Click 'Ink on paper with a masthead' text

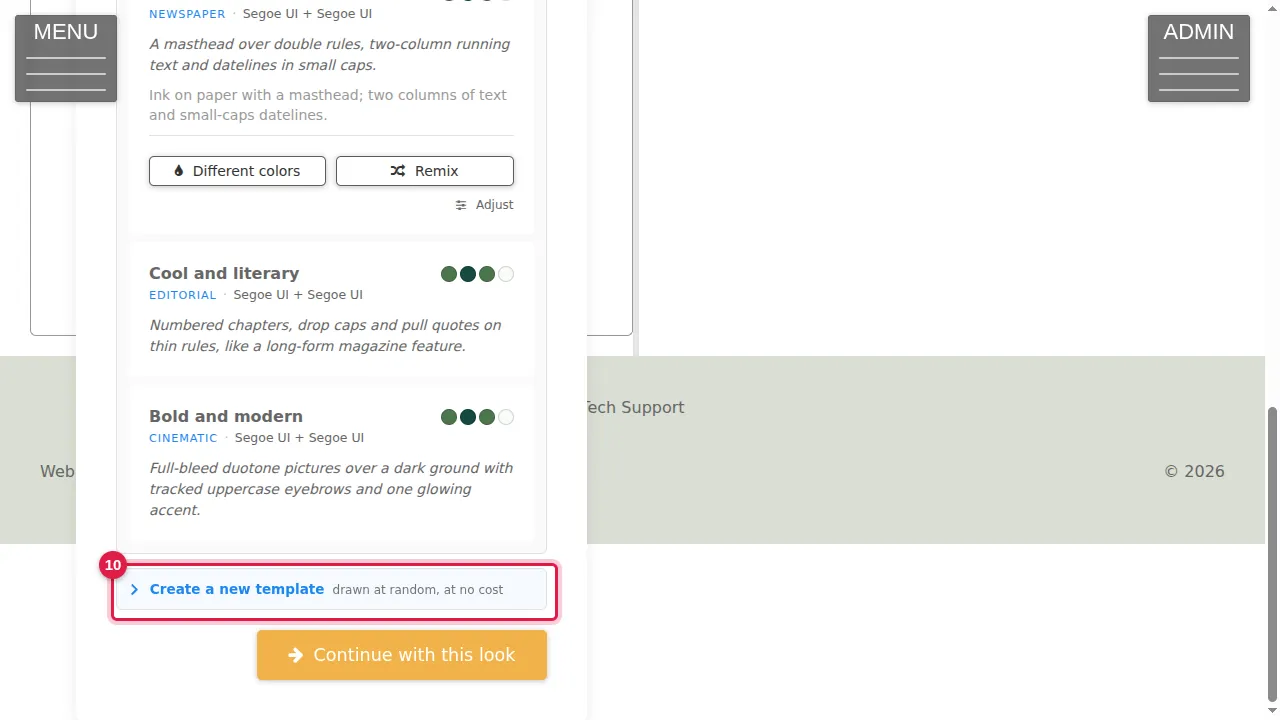[328, 105]
